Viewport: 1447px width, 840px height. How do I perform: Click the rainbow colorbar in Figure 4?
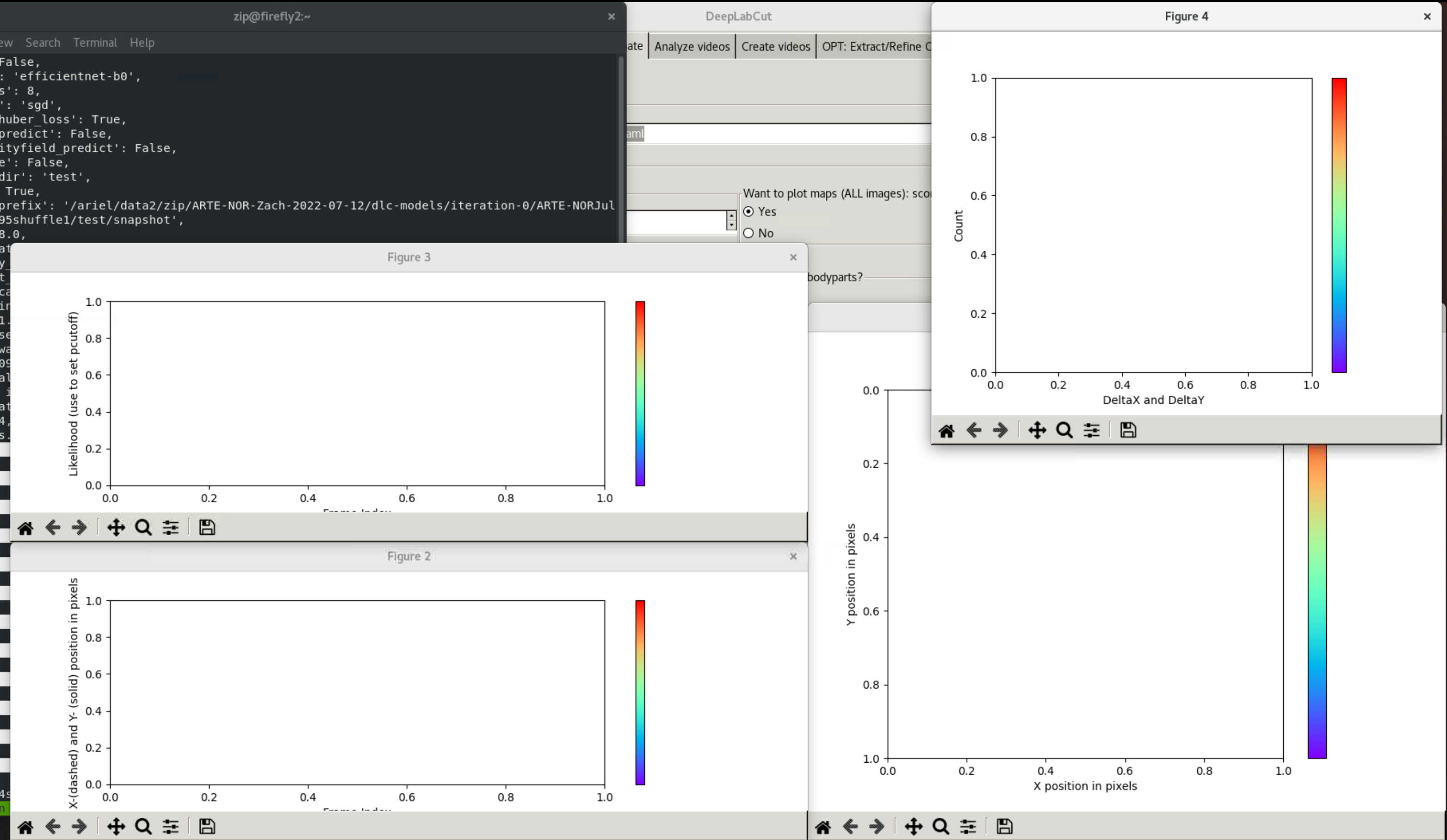[x=1340, y=227]
